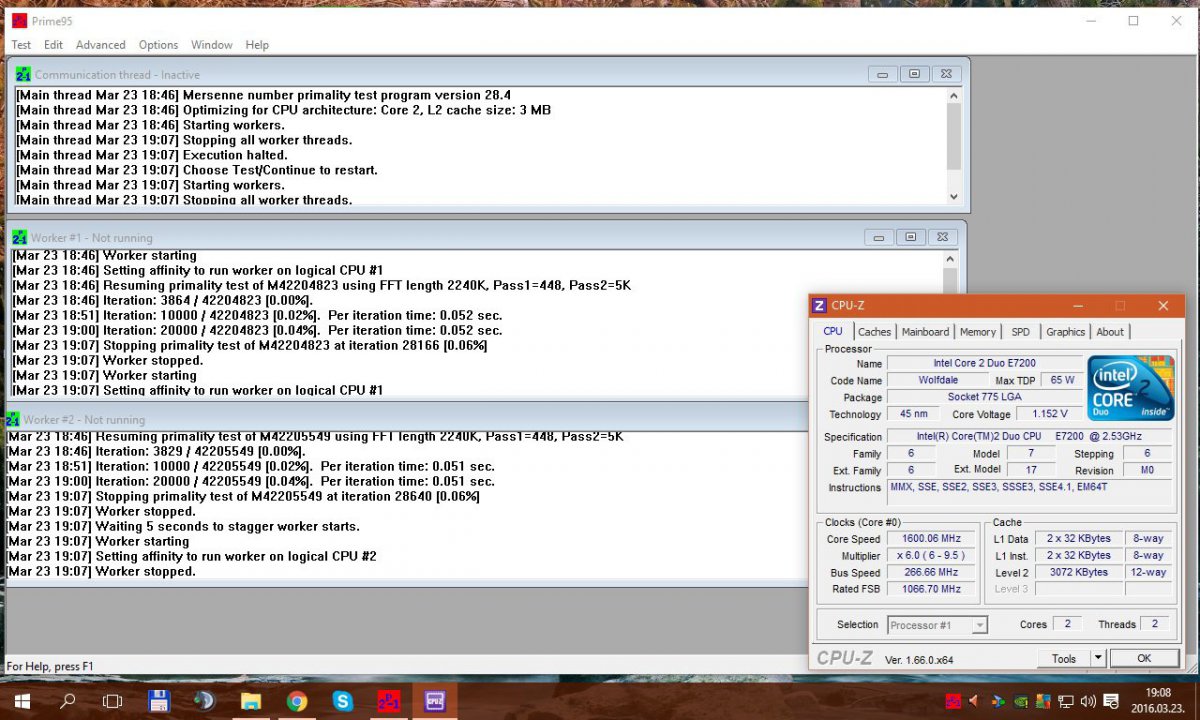Open the floppy disk app on the taskbar
Screen dimensions: 1200x720
tap(158, 701)
